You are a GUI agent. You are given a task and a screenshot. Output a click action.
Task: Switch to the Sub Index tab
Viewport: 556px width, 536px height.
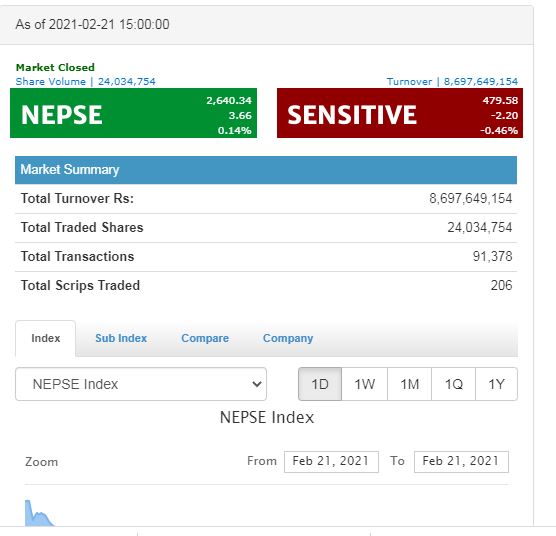[121, 338]
